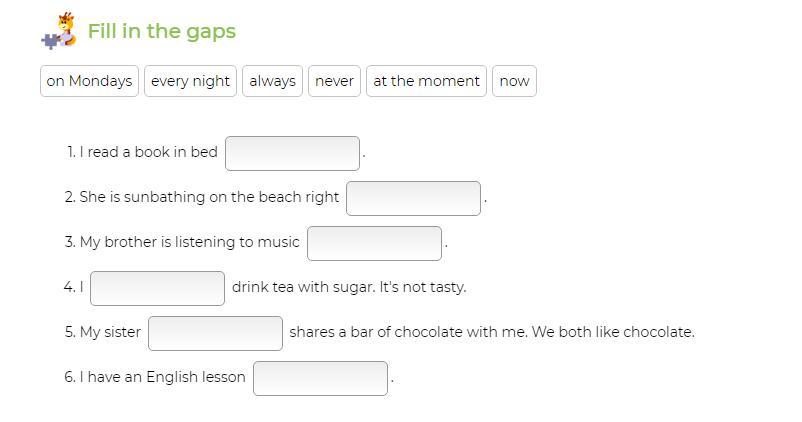Screen dimensions: 802x422
Task: Click the gap after 'on the beach right'
Action: (413, 198)
